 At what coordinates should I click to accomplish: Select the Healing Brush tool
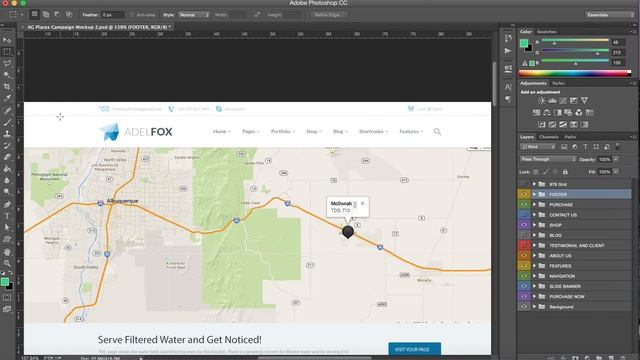[x=7, y=111]
